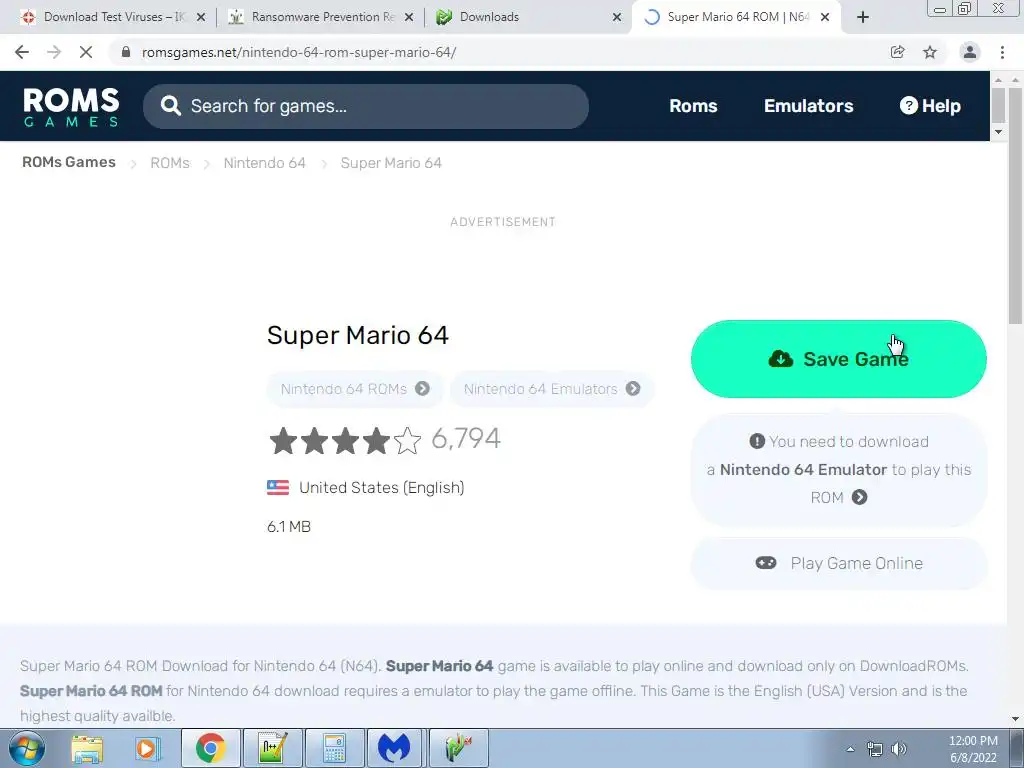Click arrow icon on Nintendo 64 Emulators tag

point(633,389)
